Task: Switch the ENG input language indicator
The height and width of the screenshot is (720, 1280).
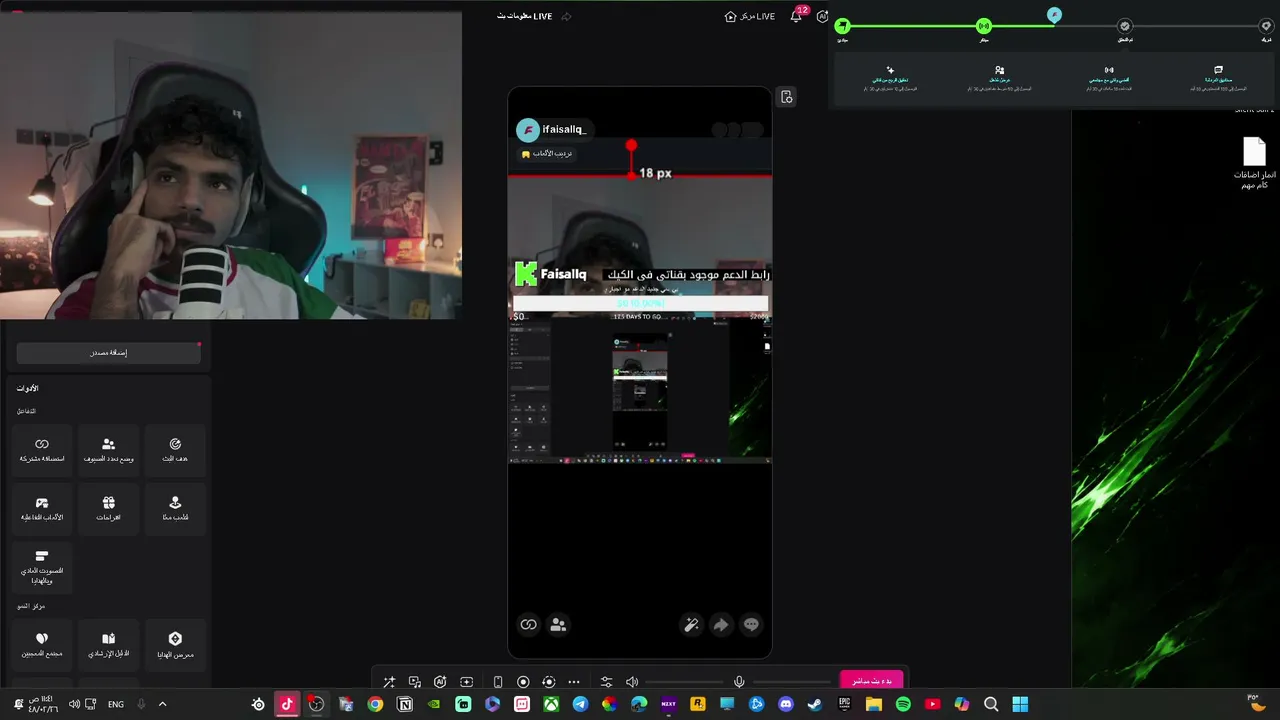Action: pyautogui.click(x=116, y=704)
